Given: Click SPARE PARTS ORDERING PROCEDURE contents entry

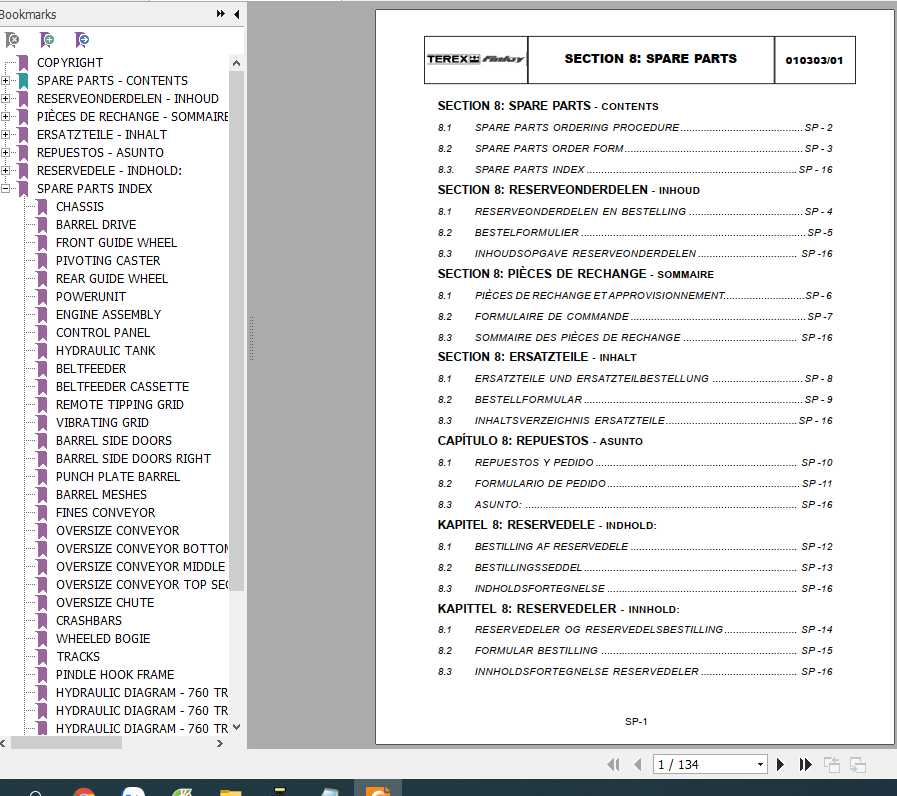Looking at the screenshot, I should coord(577,128).
